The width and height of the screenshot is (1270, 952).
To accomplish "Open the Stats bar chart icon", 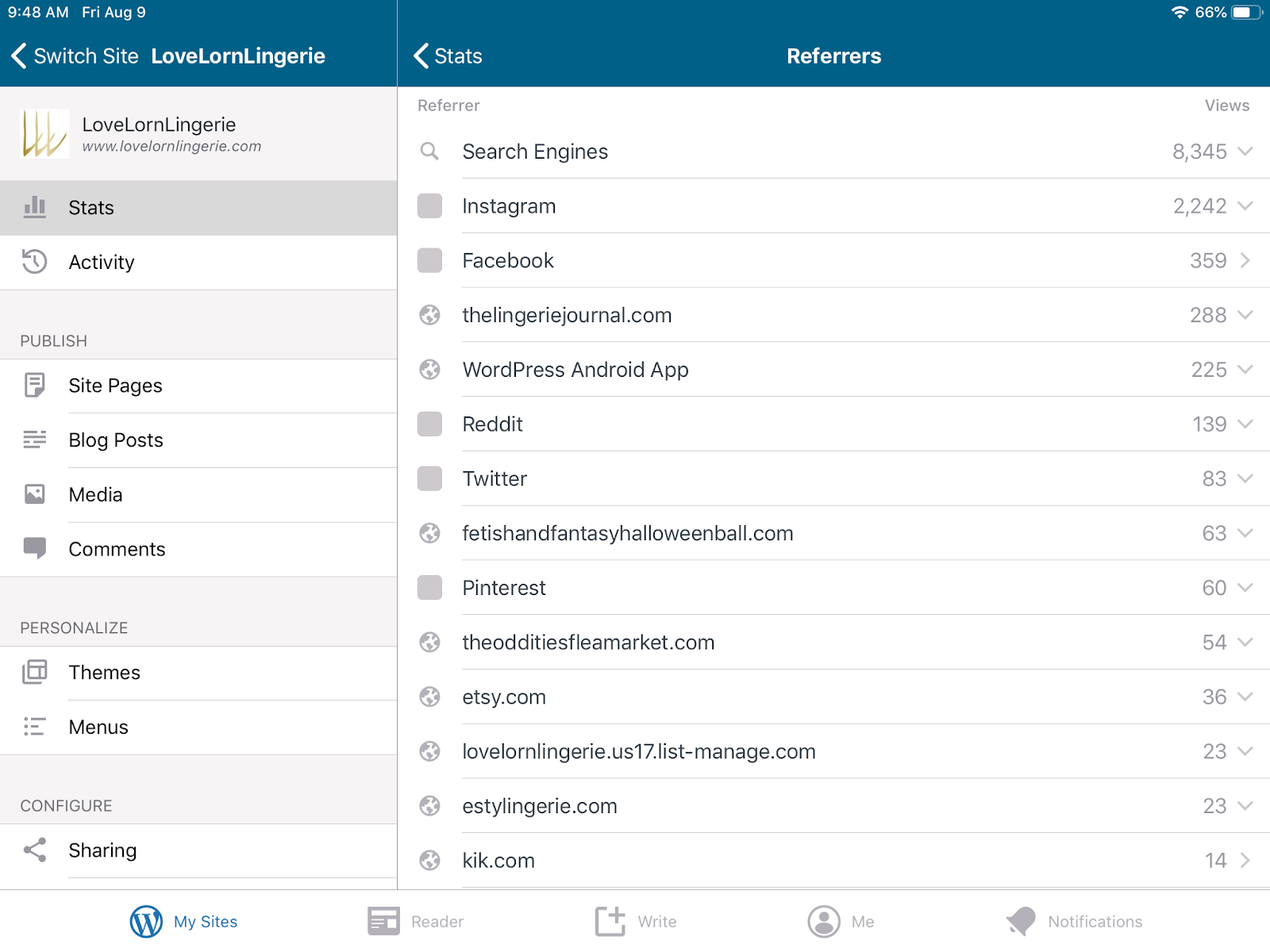I will [x=34, y=207].
